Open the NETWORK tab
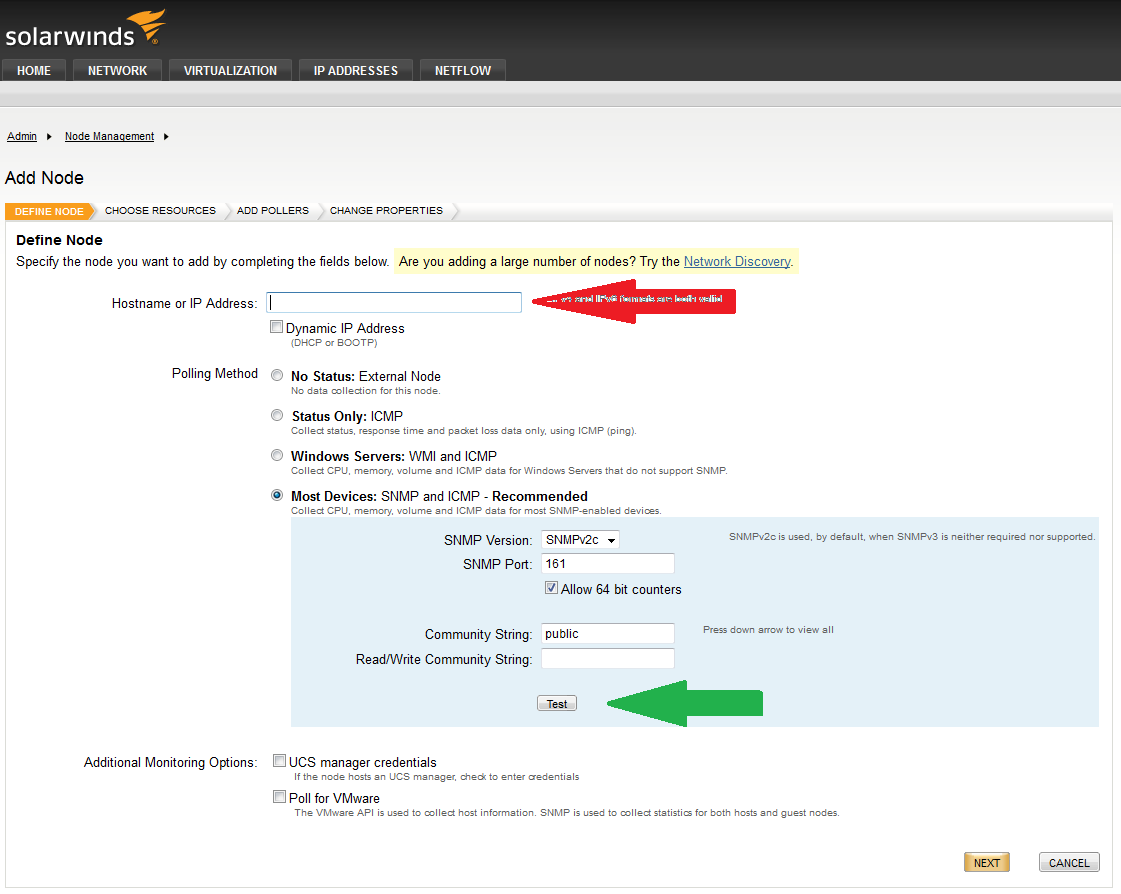 117,70
